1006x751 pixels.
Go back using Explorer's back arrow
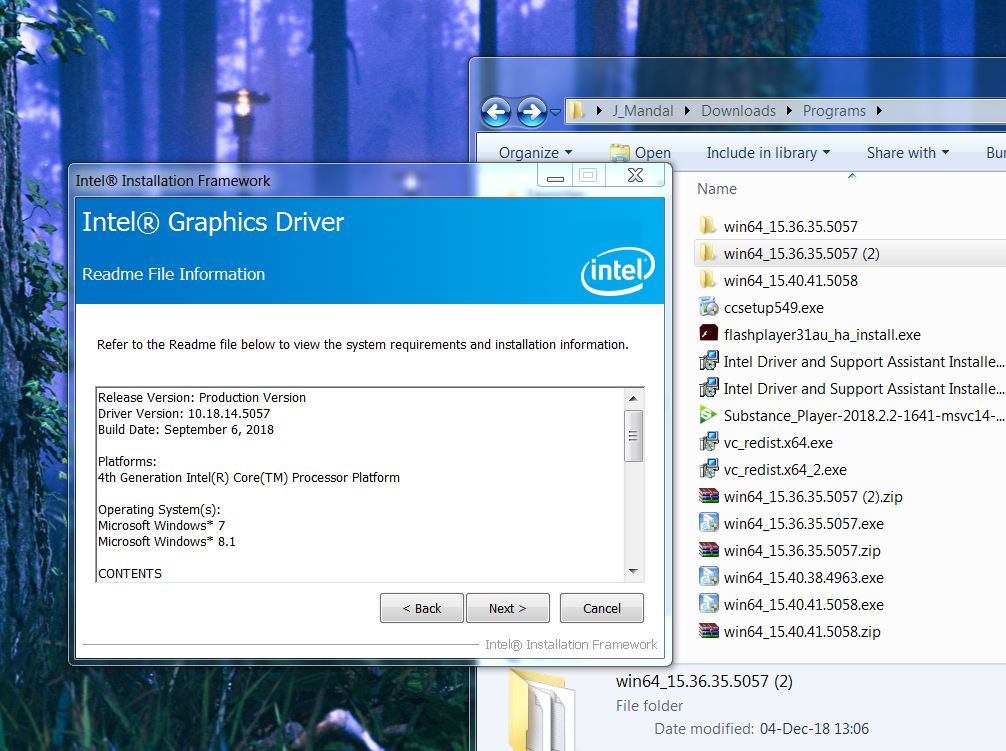coord(496,112)
